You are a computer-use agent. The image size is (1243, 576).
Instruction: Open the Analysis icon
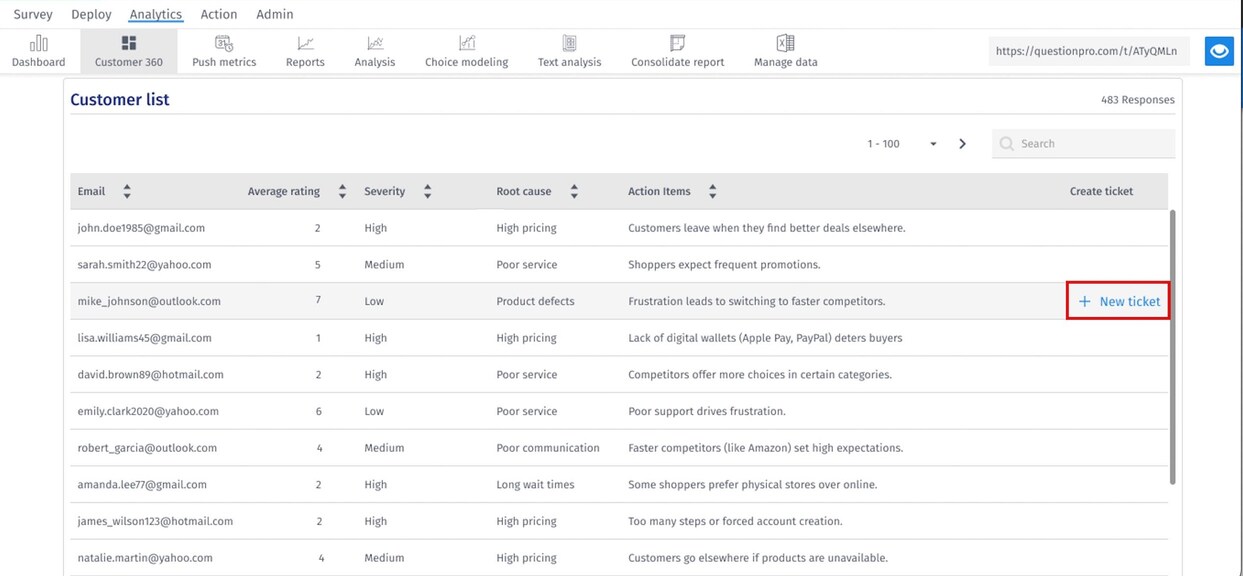pos(375,43)
